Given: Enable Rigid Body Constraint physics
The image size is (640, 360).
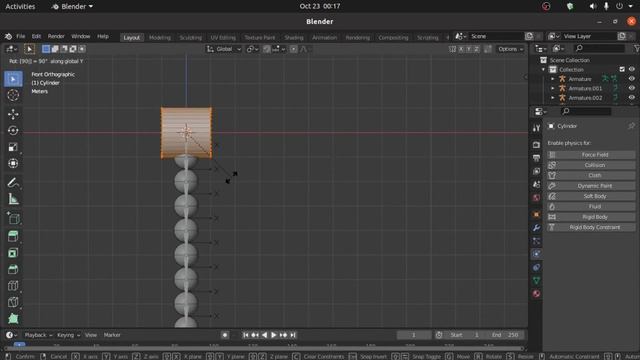Looking at the screenshot, I should tap(591, 227).
